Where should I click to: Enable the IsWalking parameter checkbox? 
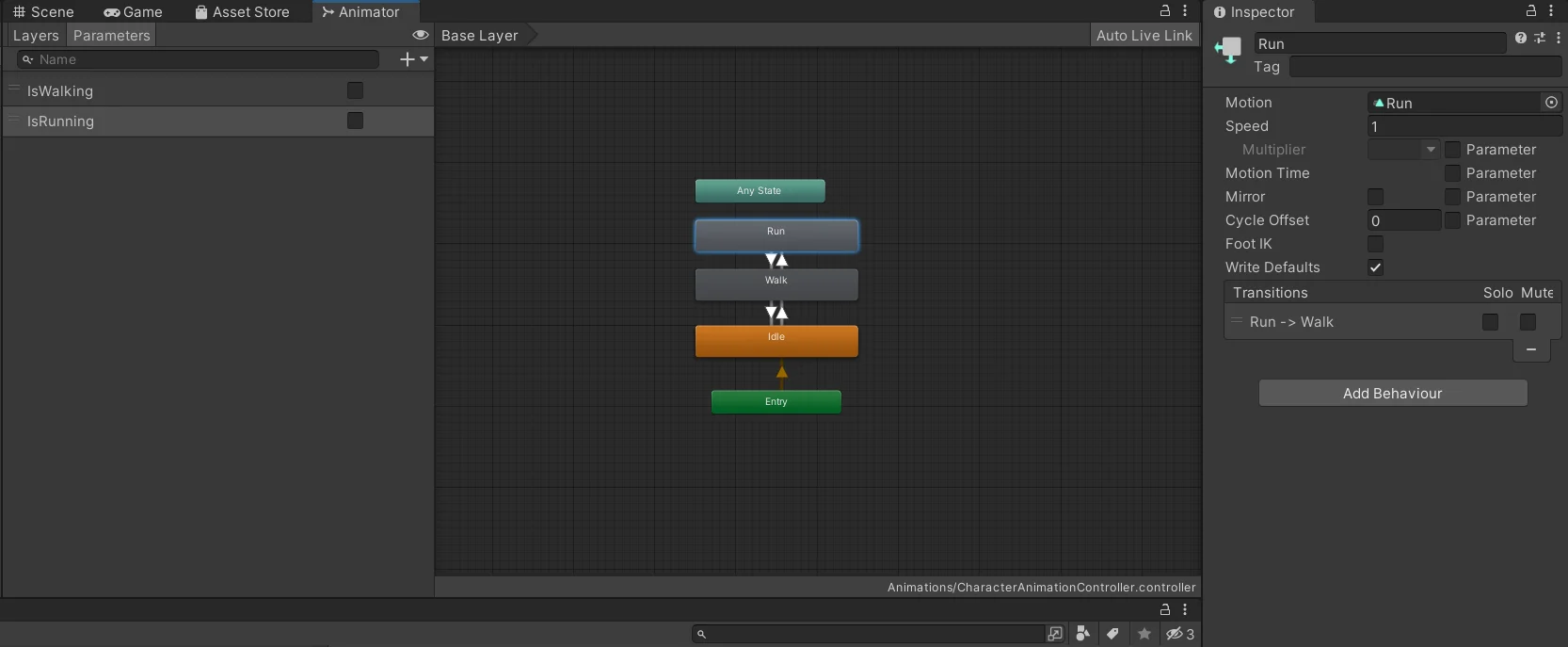click(x=355, y=90)
